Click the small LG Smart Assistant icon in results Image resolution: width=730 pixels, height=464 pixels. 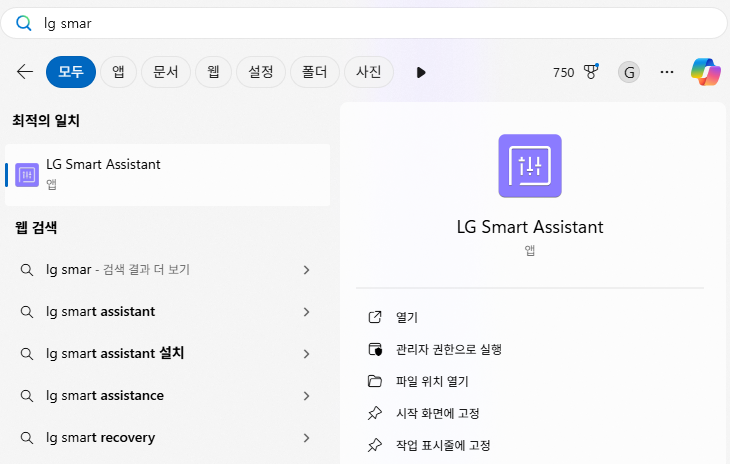(x=27, y=175)
